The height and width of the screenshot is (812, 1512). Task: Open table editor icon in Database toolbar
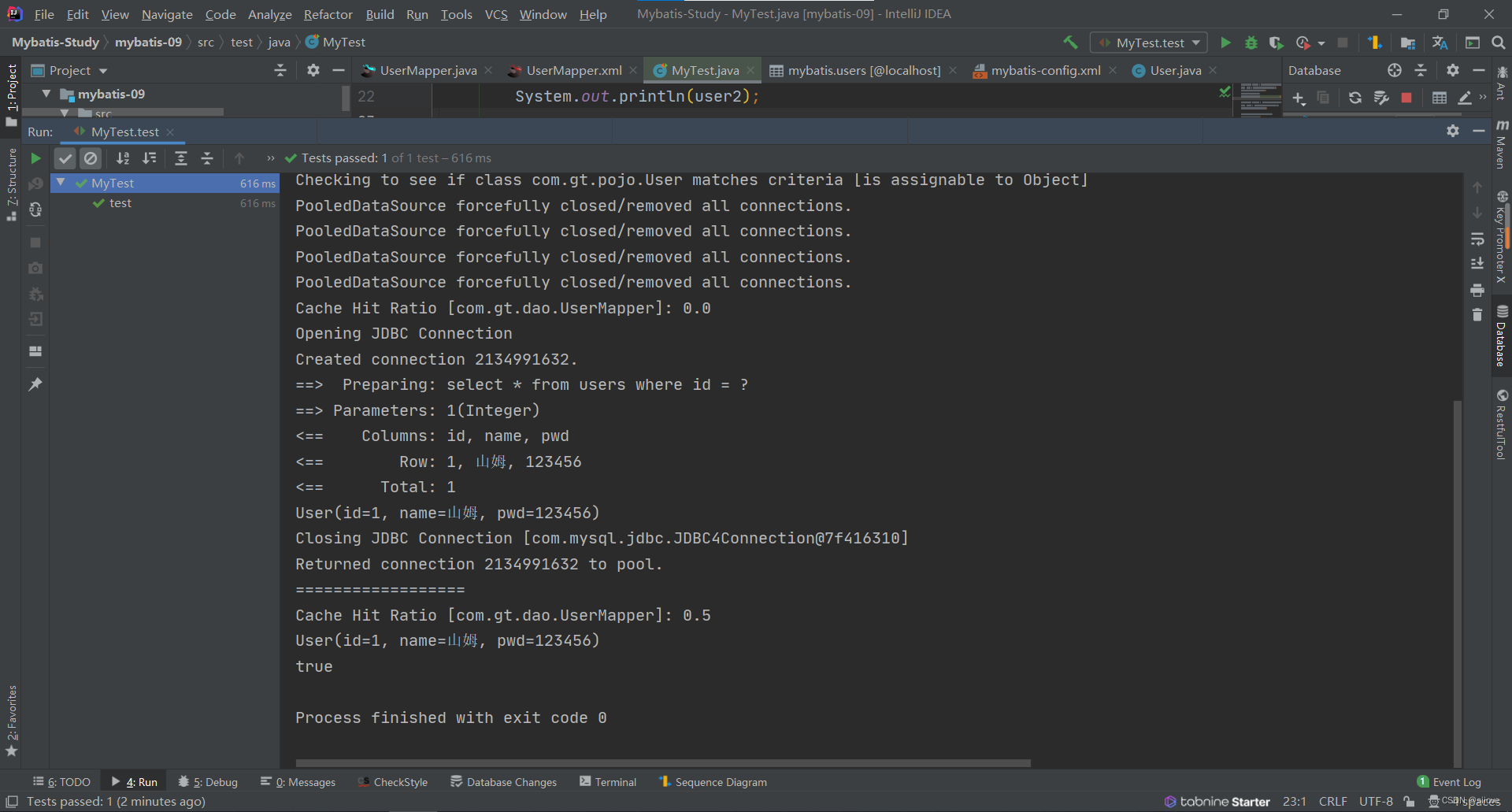pyautogui.click(x=1440, y=98)
